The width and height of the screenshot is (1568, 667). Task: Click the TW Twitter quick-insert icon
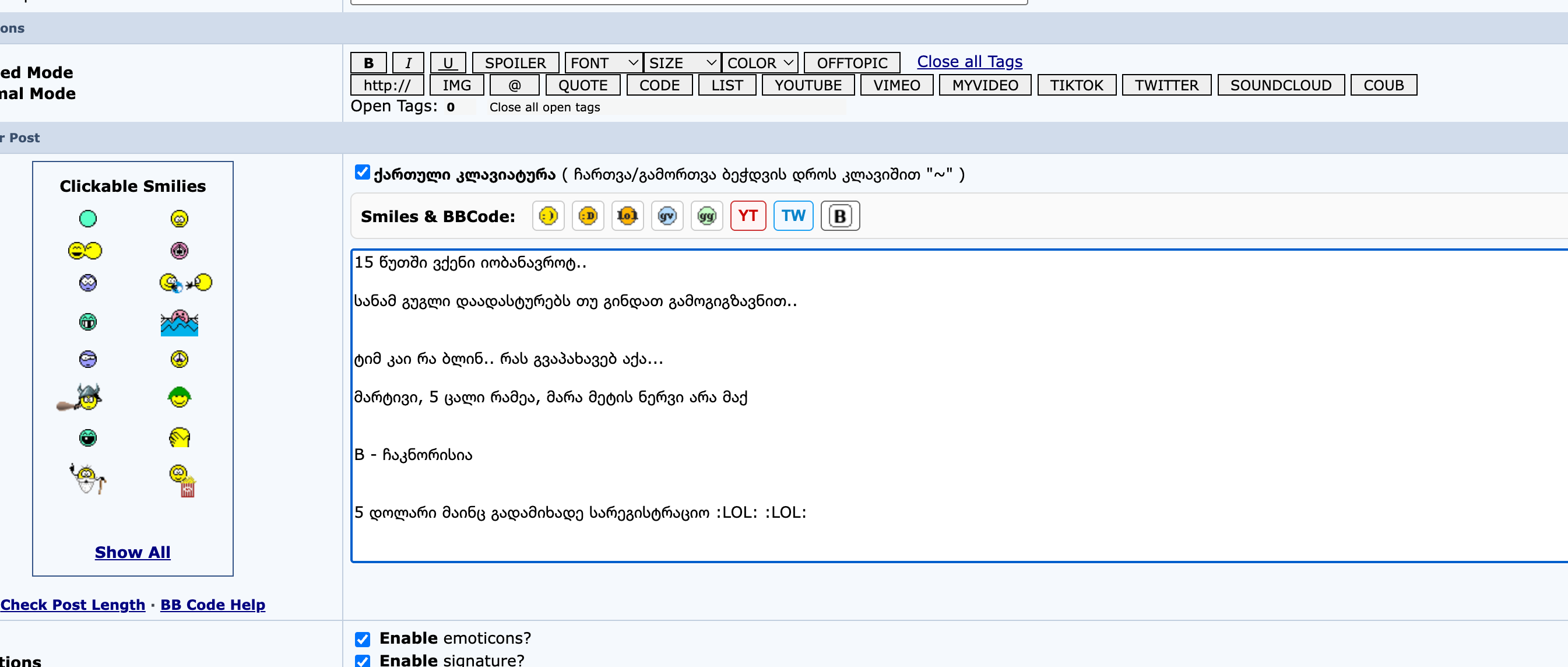coord(793,216)
